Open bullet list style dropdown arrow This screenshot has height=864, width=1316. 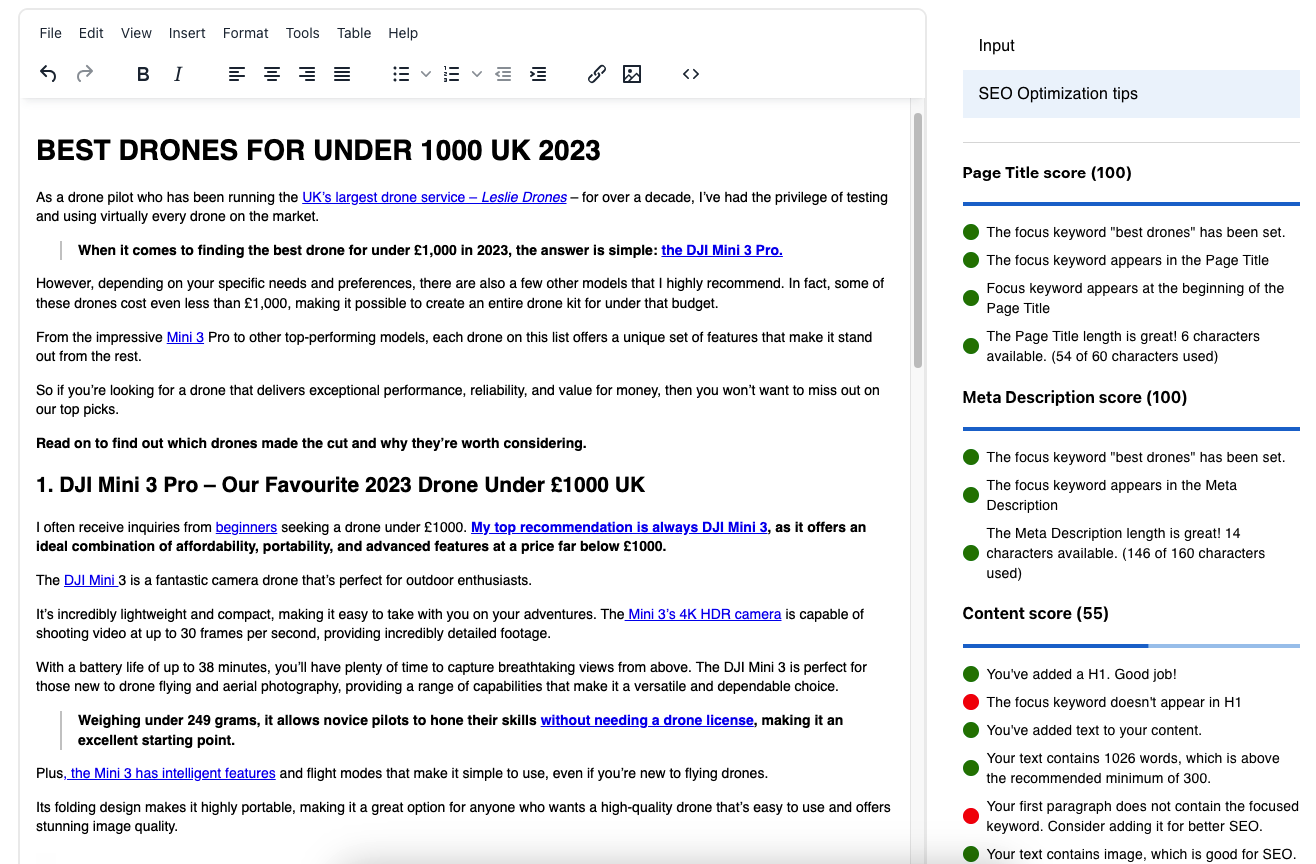tap(425, 74)
